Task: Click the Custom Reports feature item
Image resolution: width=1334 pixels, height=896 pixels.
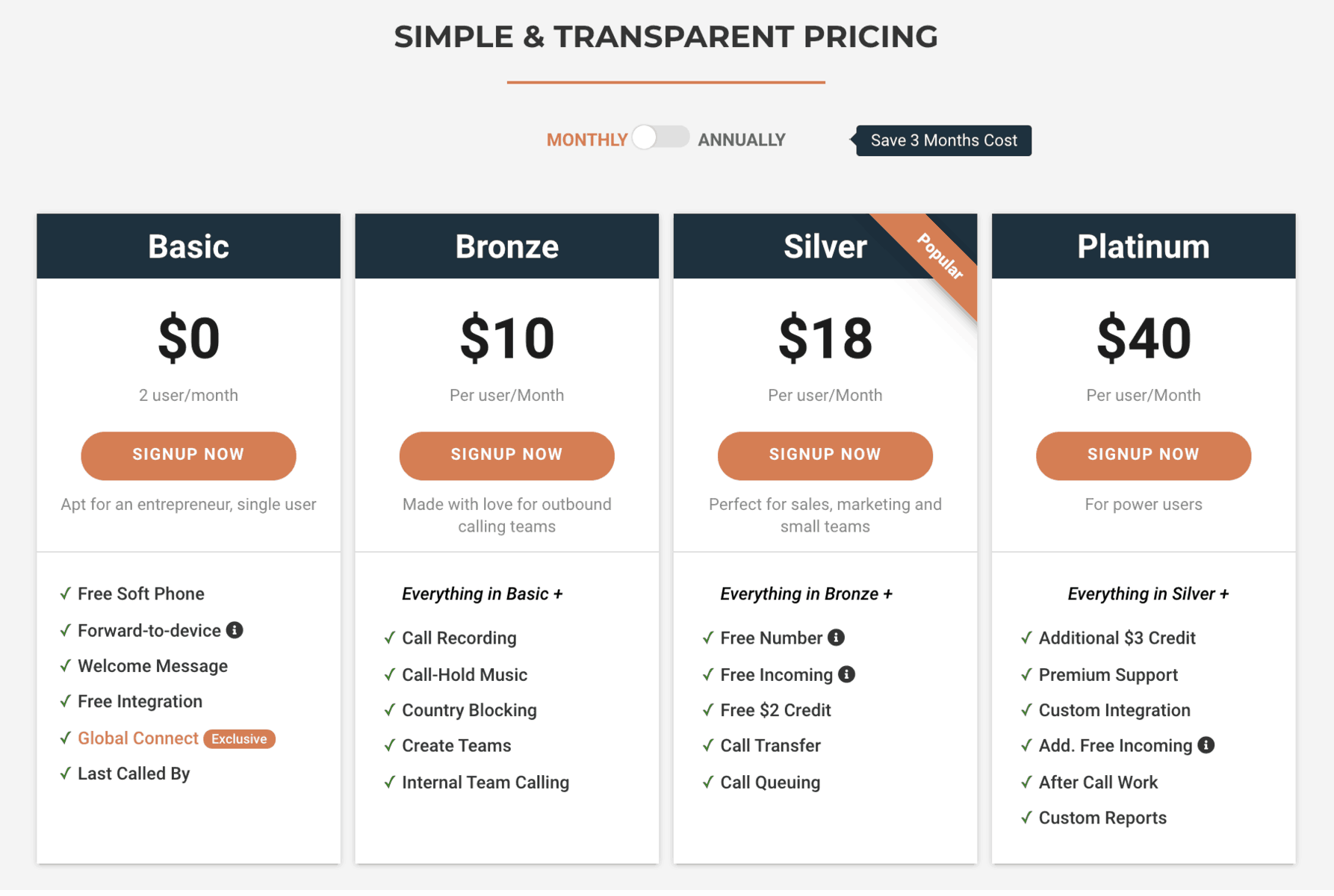Action: 1102,818
